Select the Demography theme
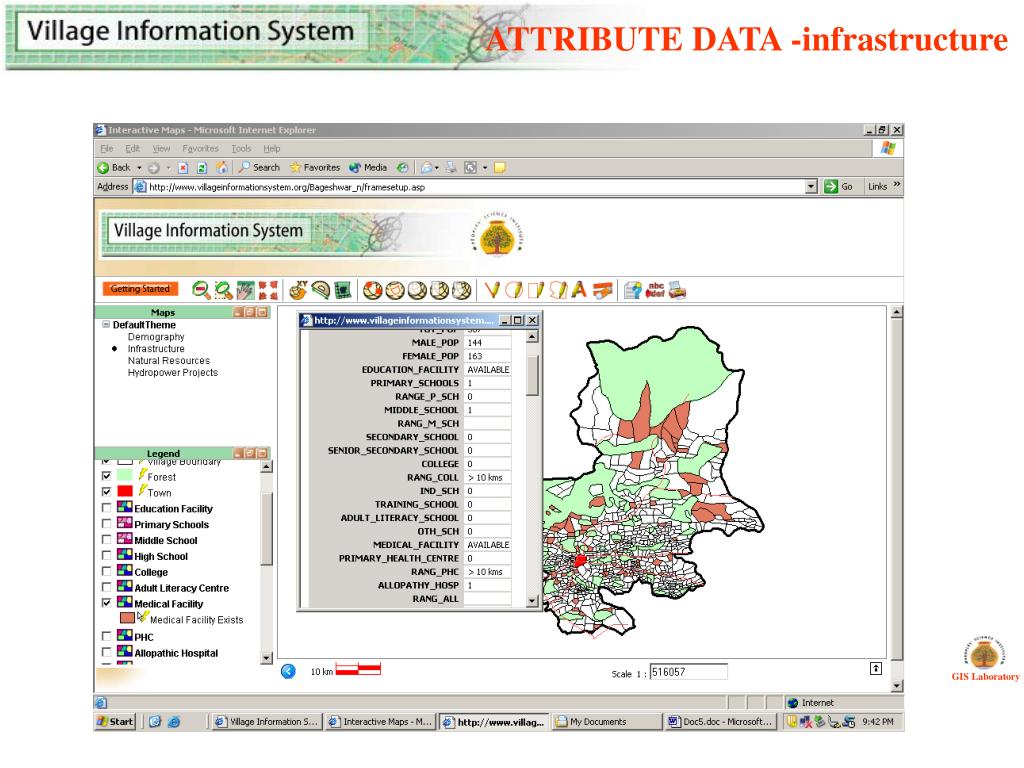1024x768 pixels. pyautogui.click(x=156, y=336)
